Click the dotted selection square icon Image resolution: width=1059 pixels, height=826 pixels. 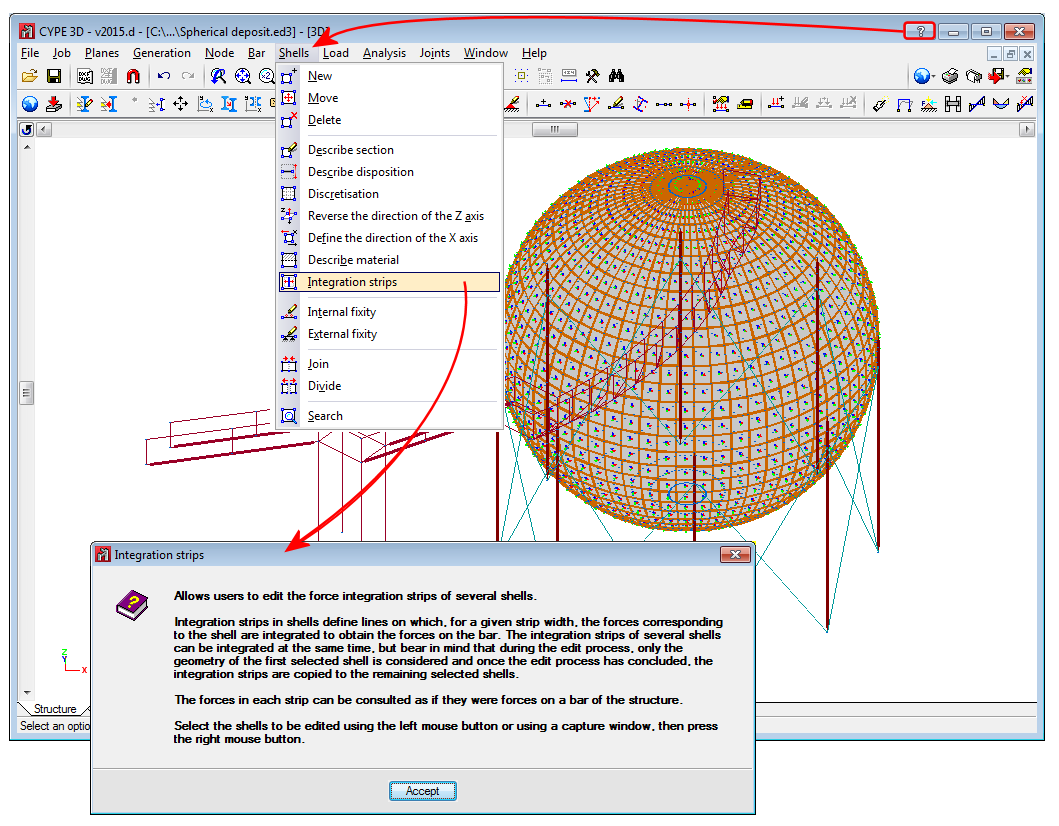[x=521, y=76]
